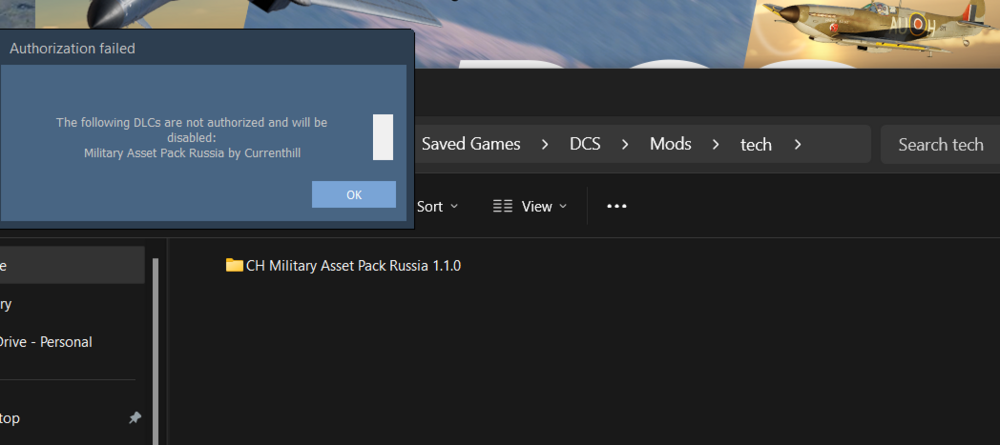Open the View dropdown menu
The width and height of the screenshot is (1000, 445).
coord(530,207)
